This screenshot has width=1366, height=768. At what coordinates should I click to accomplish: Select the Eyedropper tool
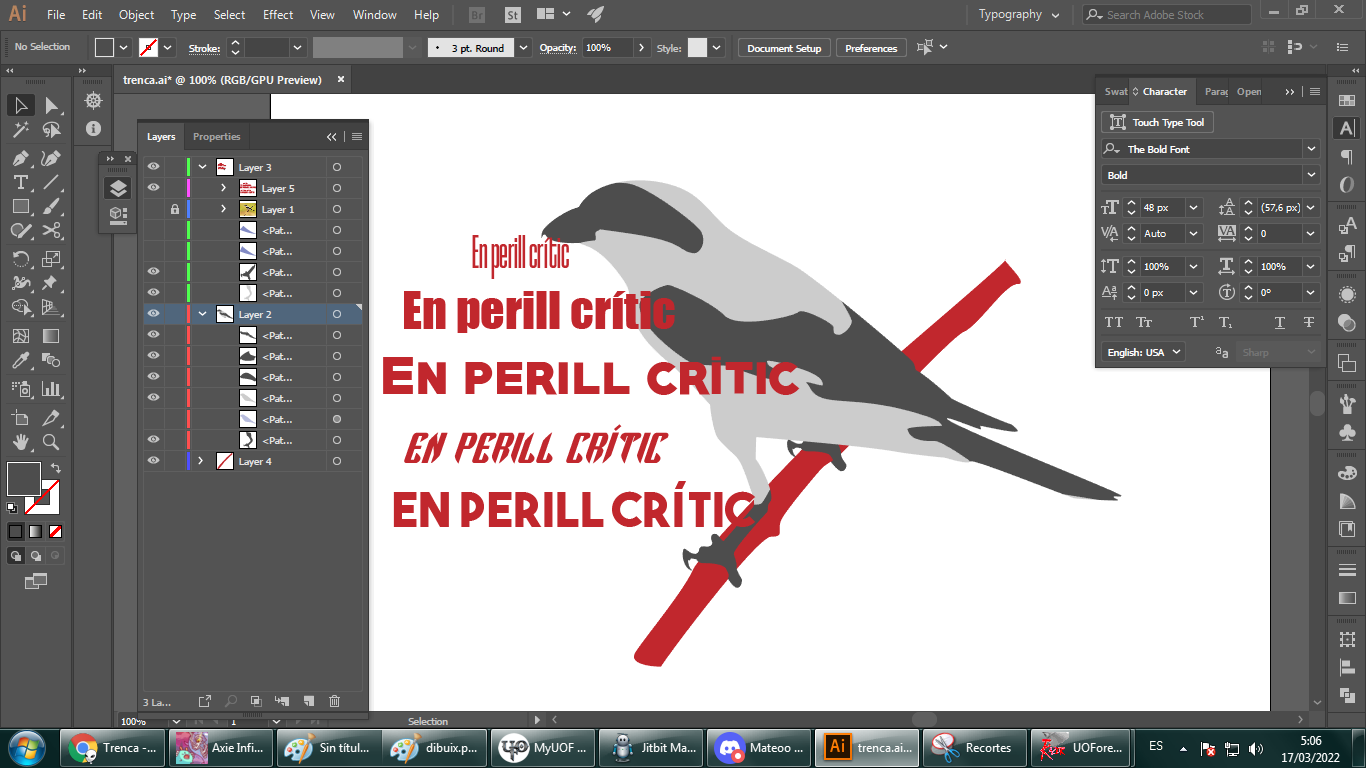[21, 361]
